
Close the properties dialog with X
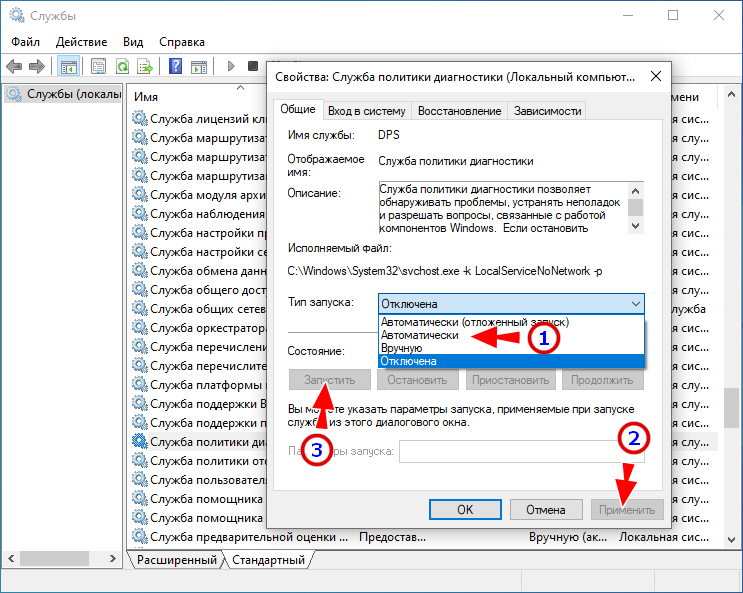click(656, 76)
